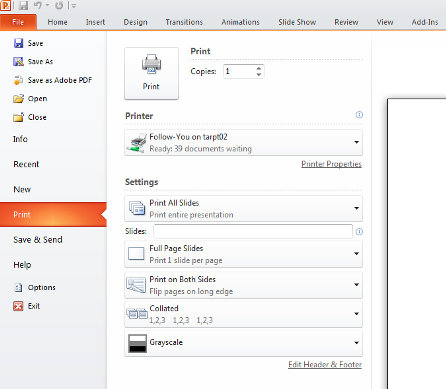
Task: Switch to the View tab
Action: (x=385, y=22)
